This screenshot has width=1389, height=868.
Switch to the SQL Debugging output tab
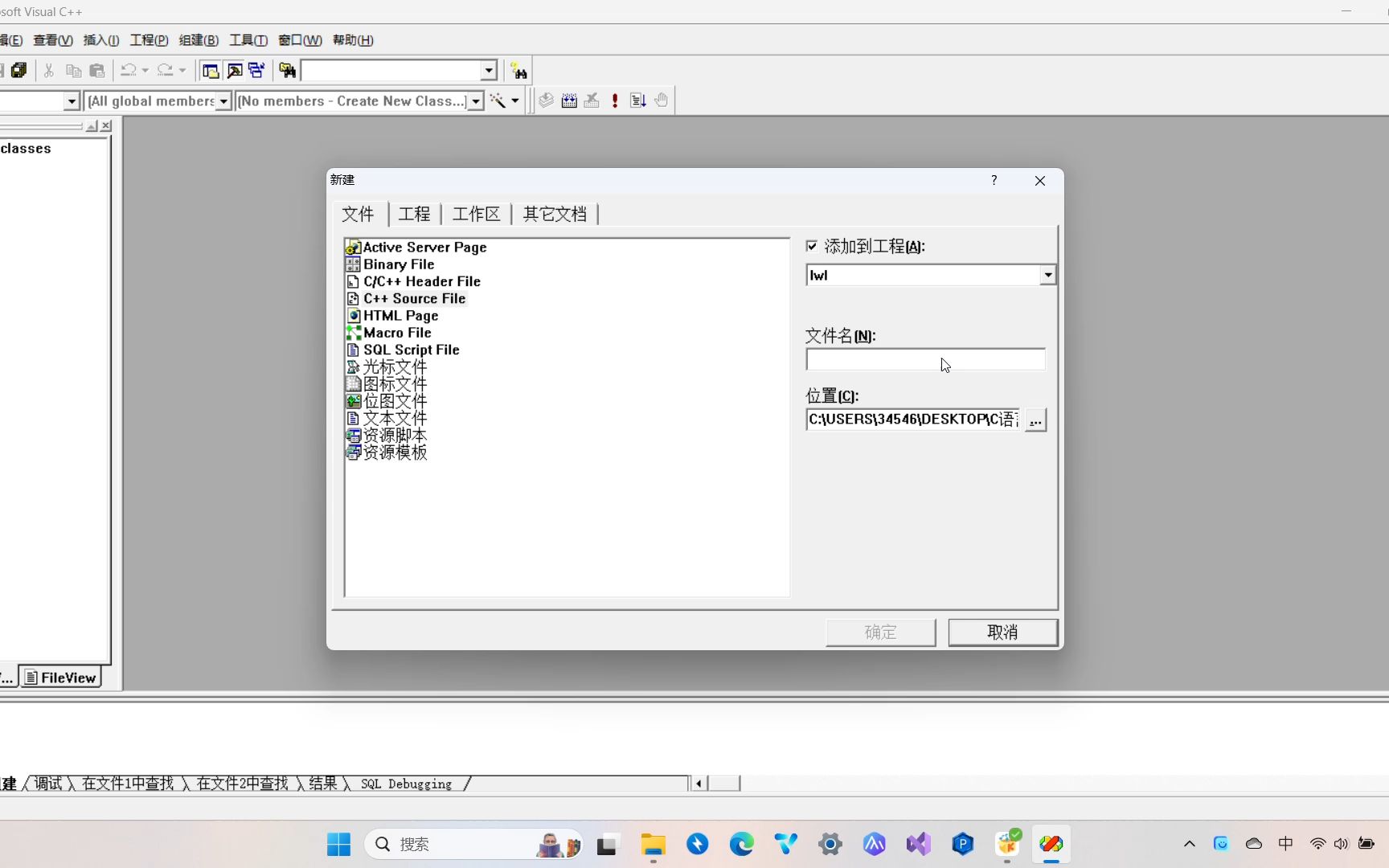[406, 784]
